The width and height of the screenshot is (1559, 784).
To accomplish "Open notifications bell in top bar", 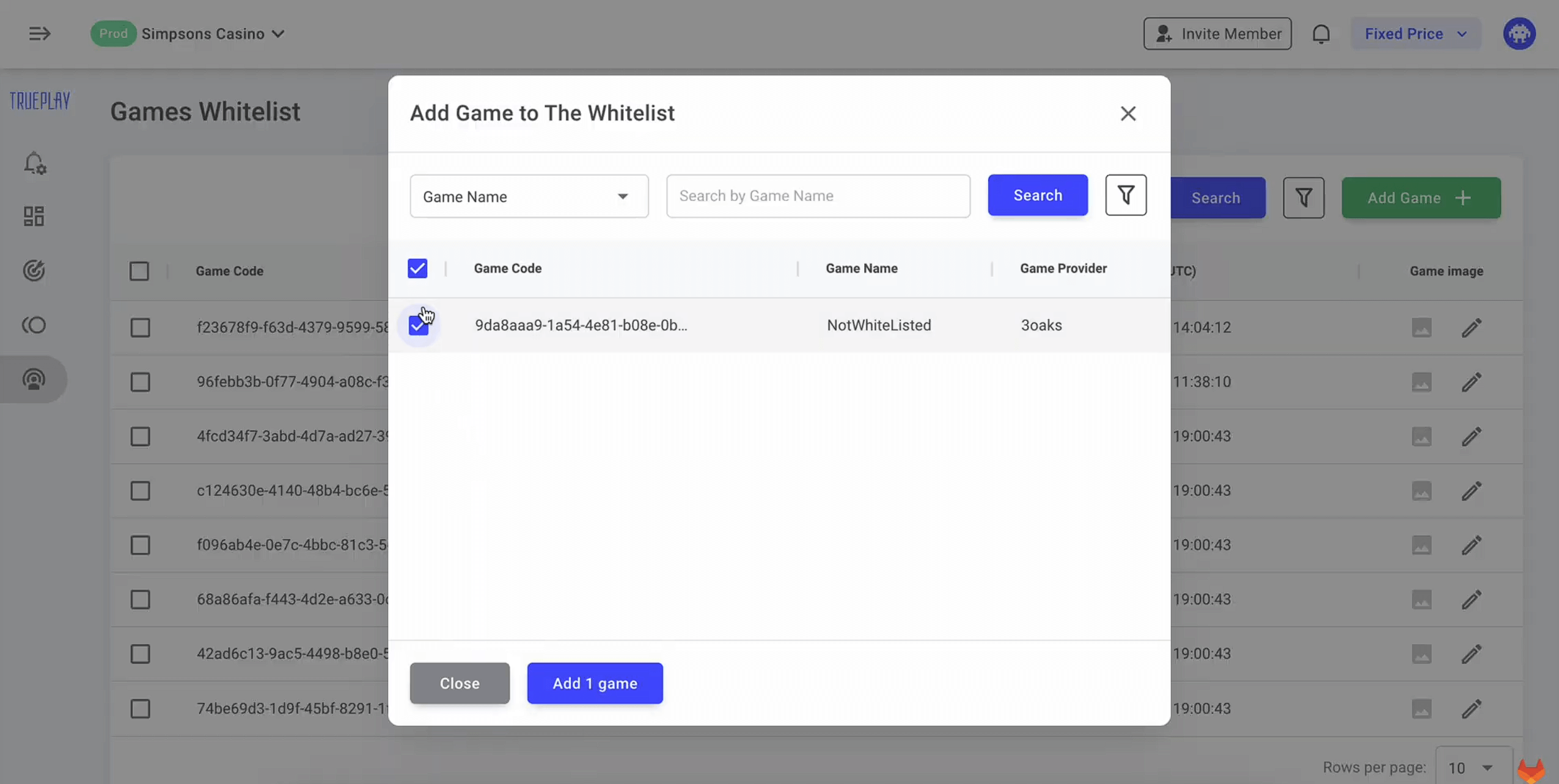I will (x=1321, y=34).
